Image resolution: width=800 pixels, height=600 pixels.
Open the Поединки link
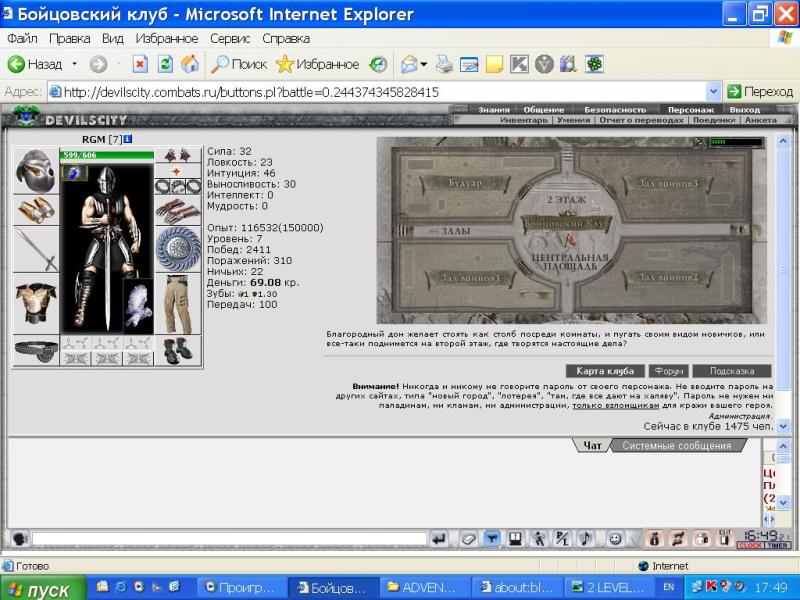click(x=714, y=120)
